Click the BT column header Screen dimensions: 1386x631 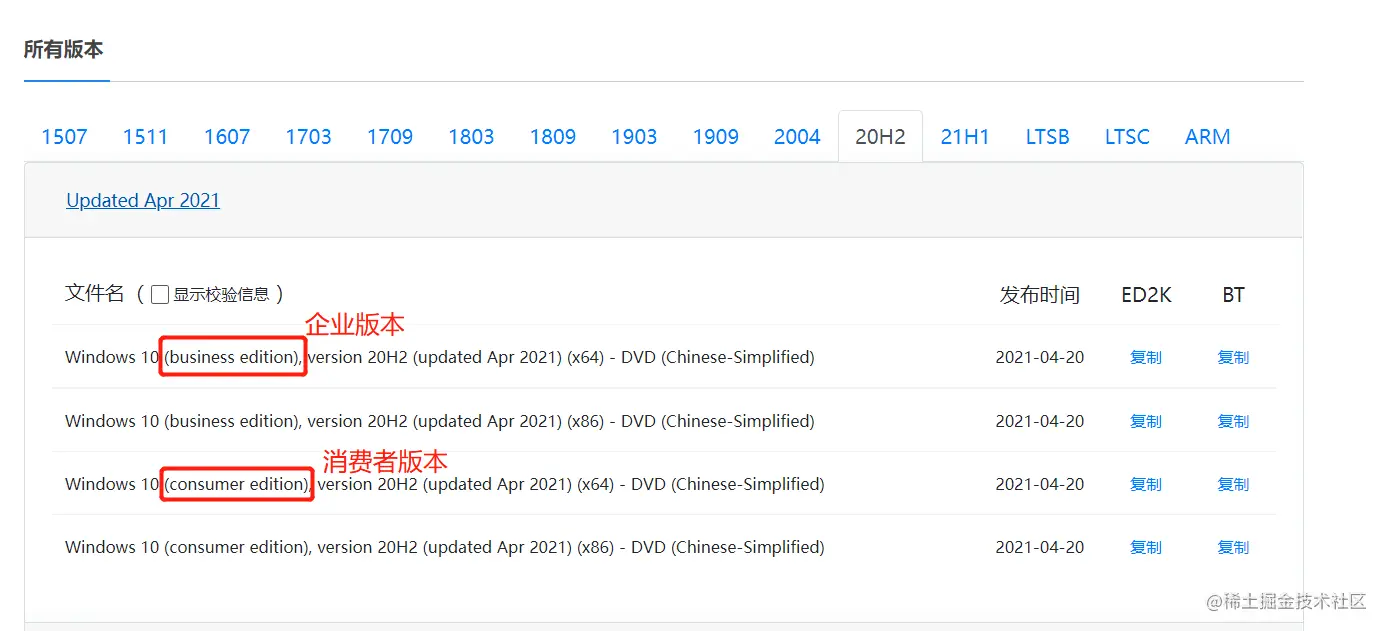(x=1233, y=295)
